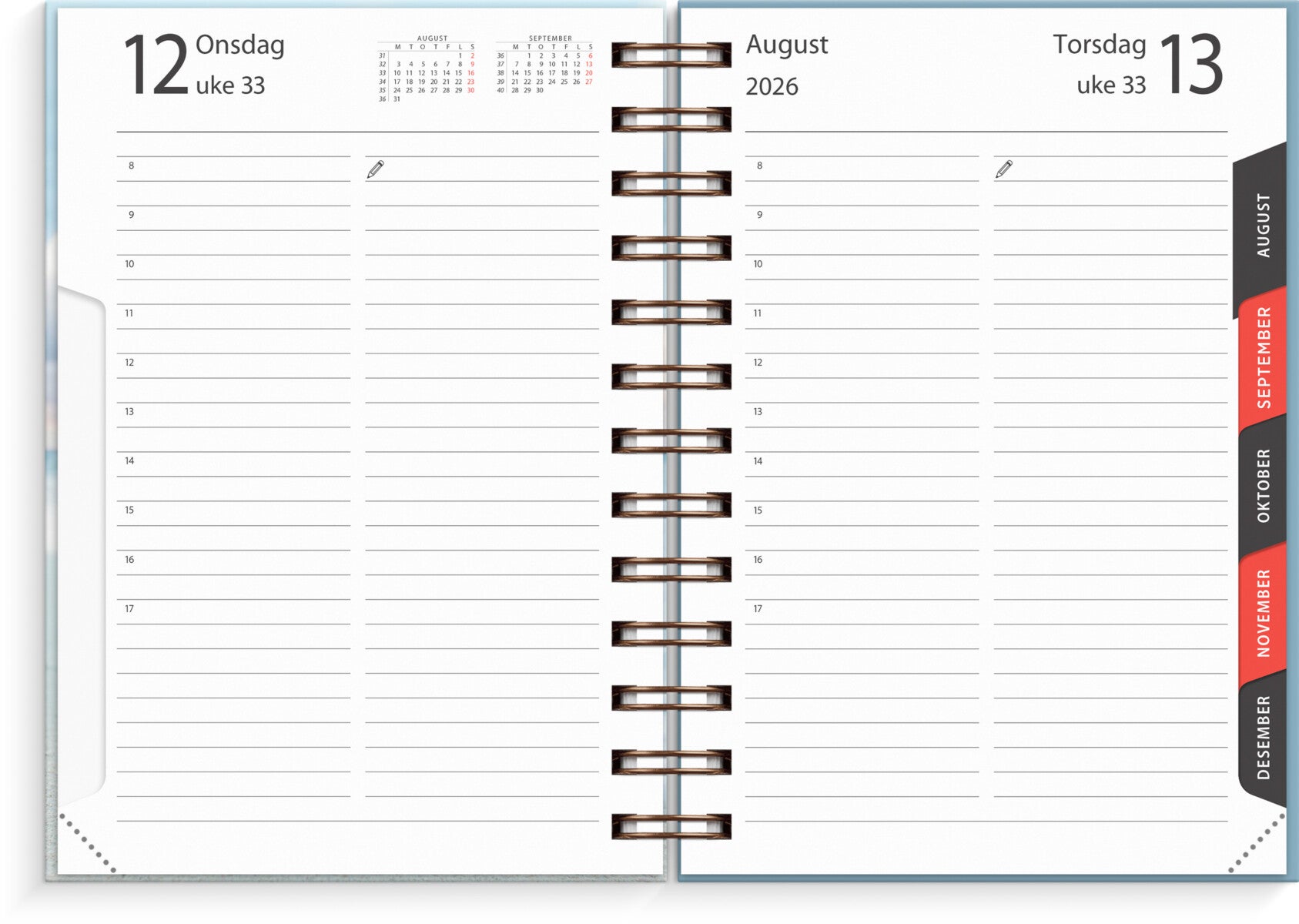Viewport: 1299px width, 924px height.
Task: Click the large date number 13
Action: coord(1190,66)
